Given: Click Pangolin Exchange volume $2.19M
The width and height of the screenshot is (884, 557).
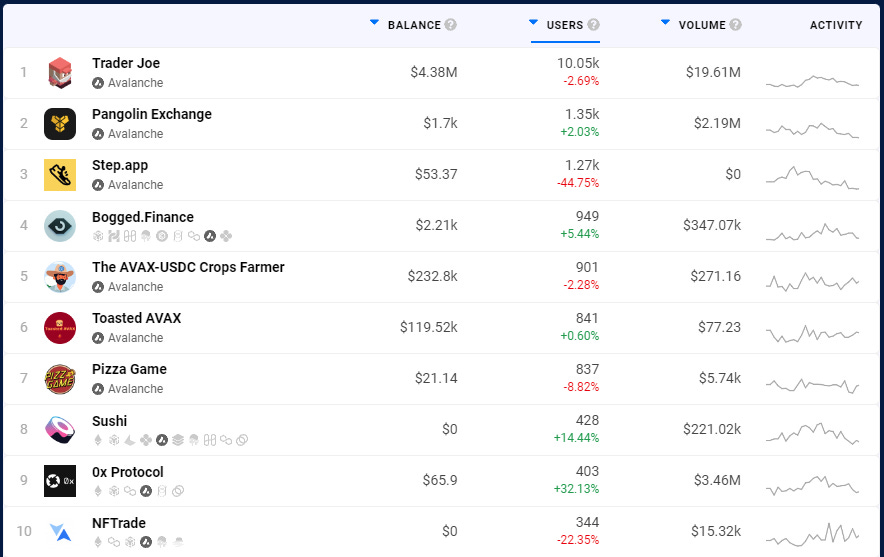Looking at the screenshot, I should 717,123.
